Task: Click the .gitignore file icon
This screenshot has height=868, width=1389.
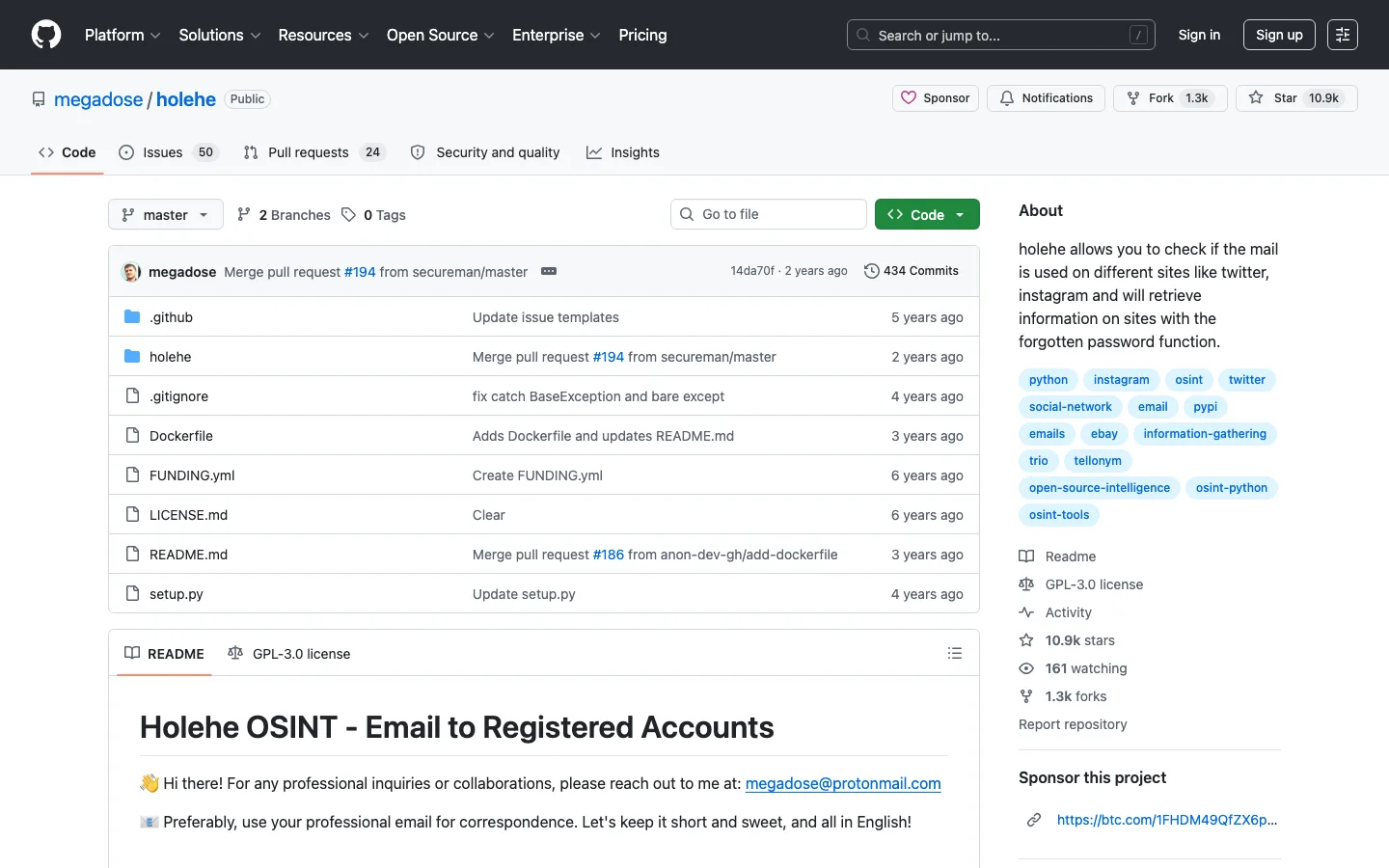Action: (132, 396)
